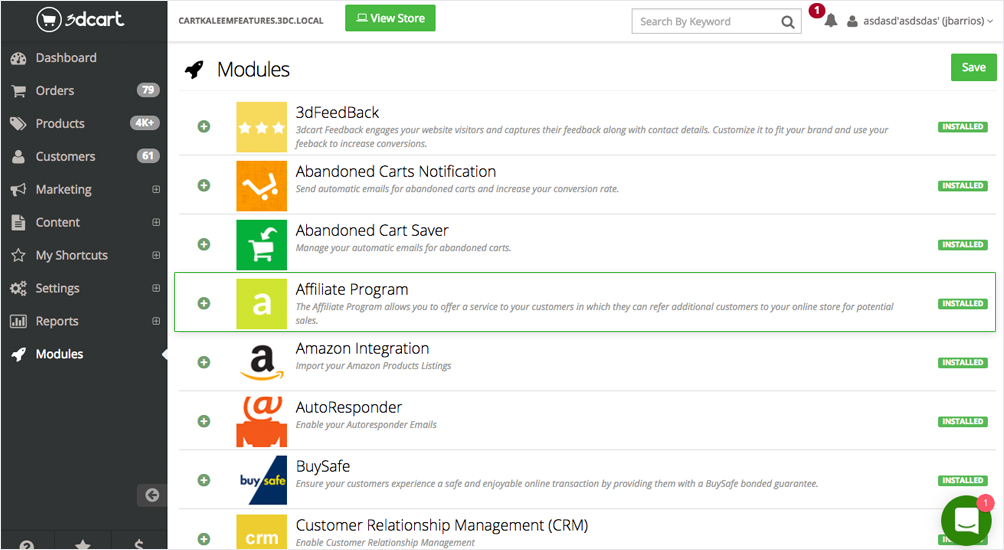Viewport: 1004px width, 550px height.
Task: Click the View Store button
Action: [390, 18]
